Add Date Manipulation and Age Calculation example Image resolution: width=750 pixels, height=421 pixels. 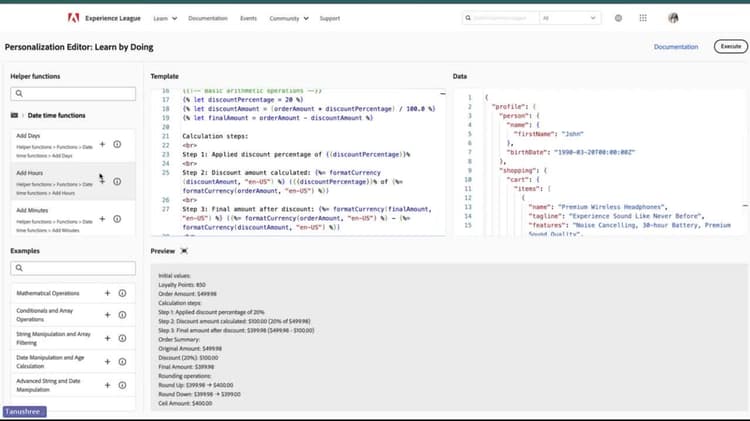(107, 362)
